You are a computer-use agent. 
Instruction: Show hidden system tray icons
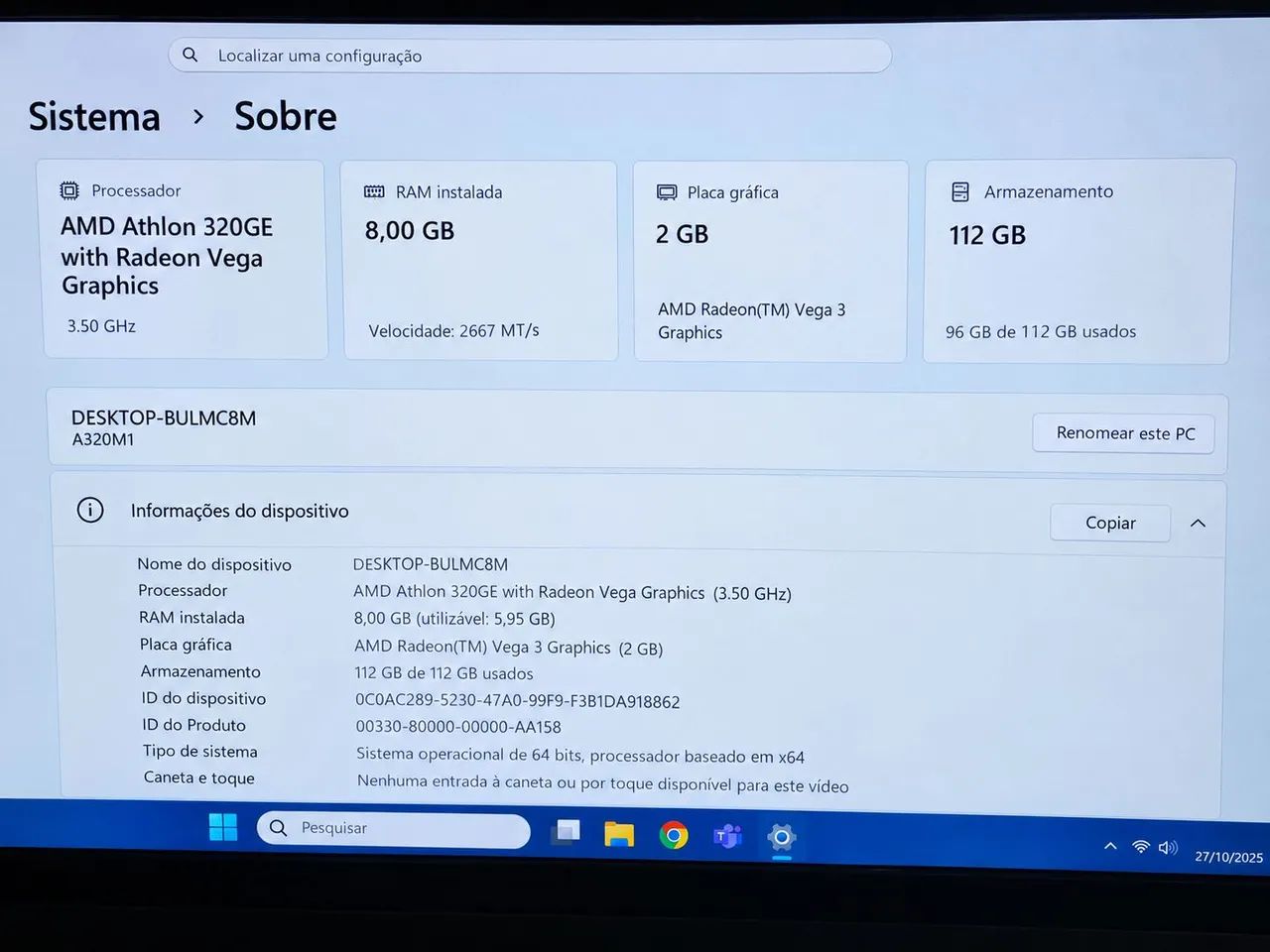(1110, 846)
